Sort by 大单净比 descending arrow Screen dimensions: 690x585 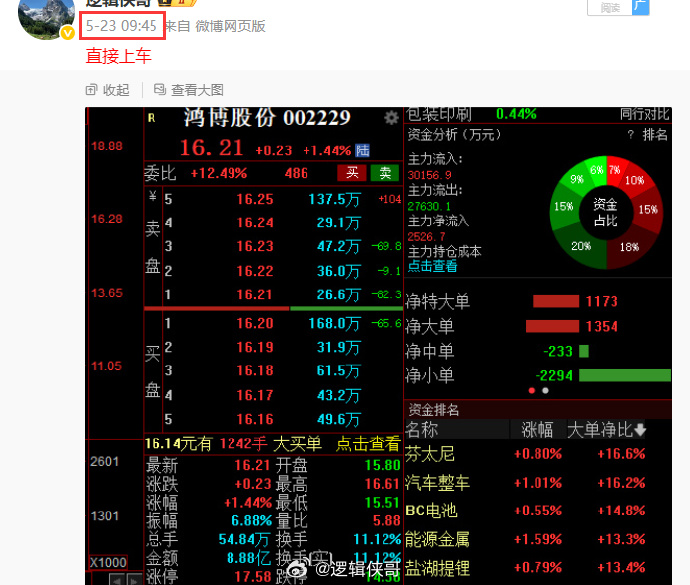[x=640, y=430]
